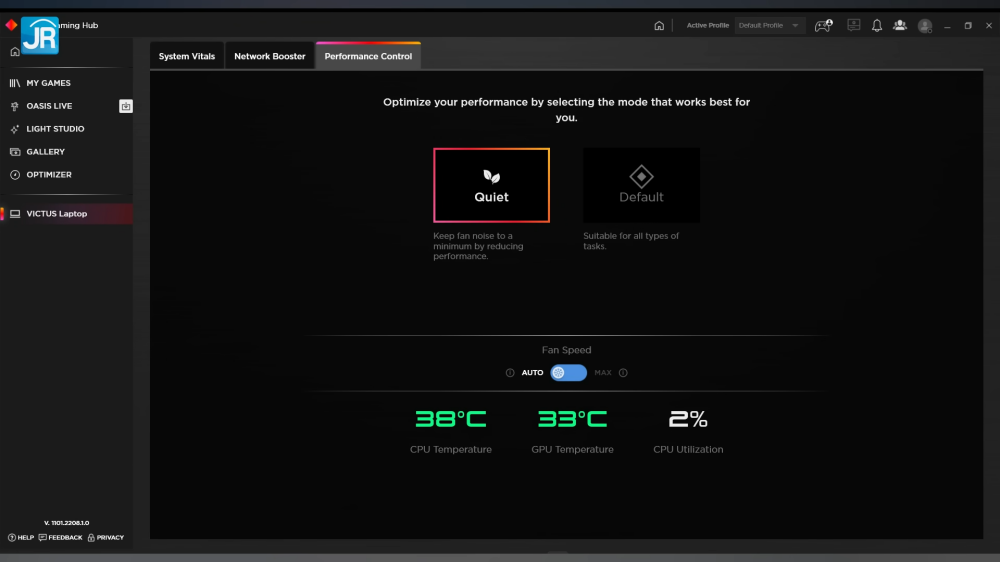
Task: Click the Oasis Live calendar badge icon
Action: click(x=126, y=106)
